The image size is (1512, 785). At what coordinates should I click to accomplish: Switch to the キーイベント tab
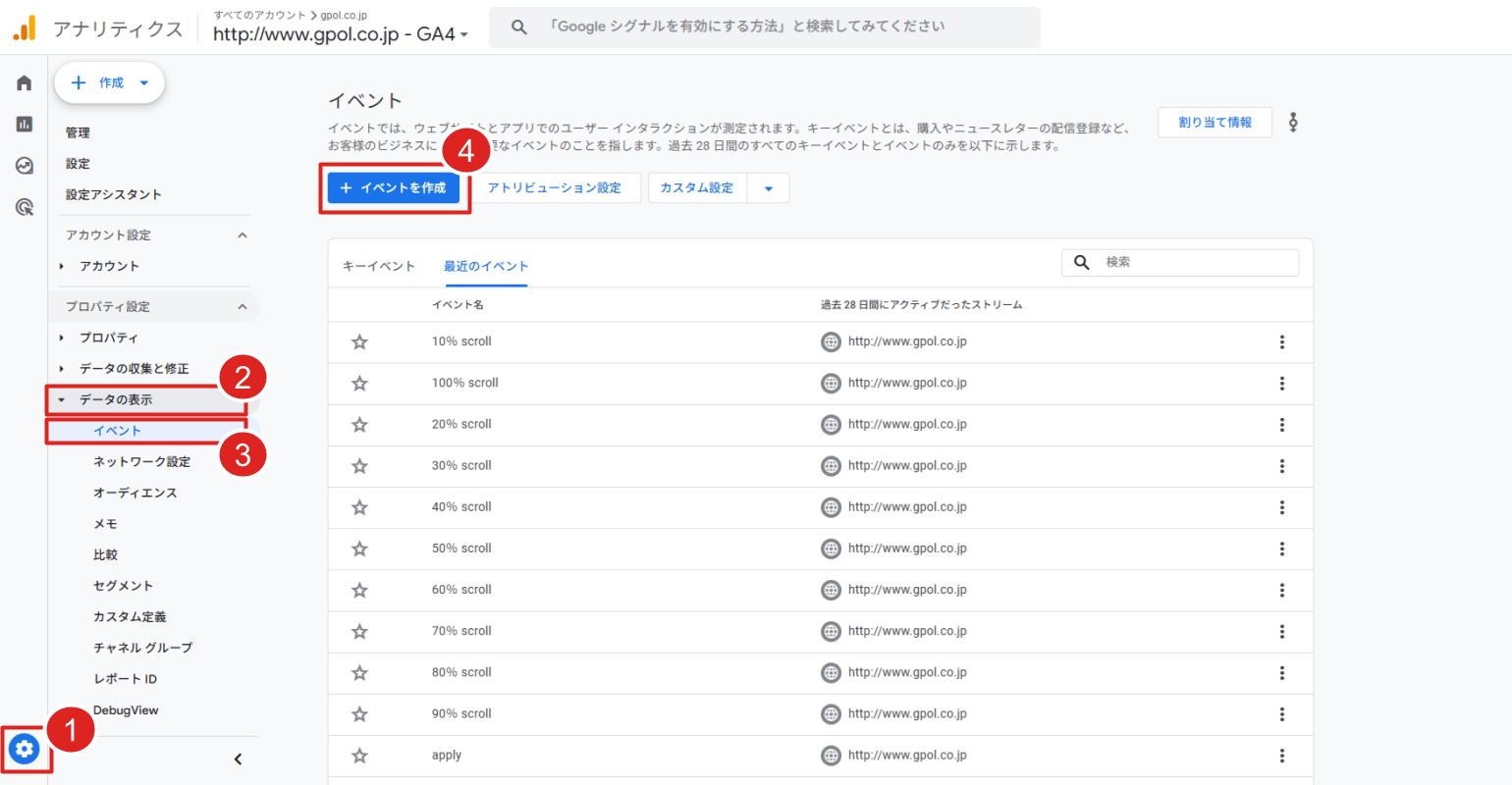378,265
